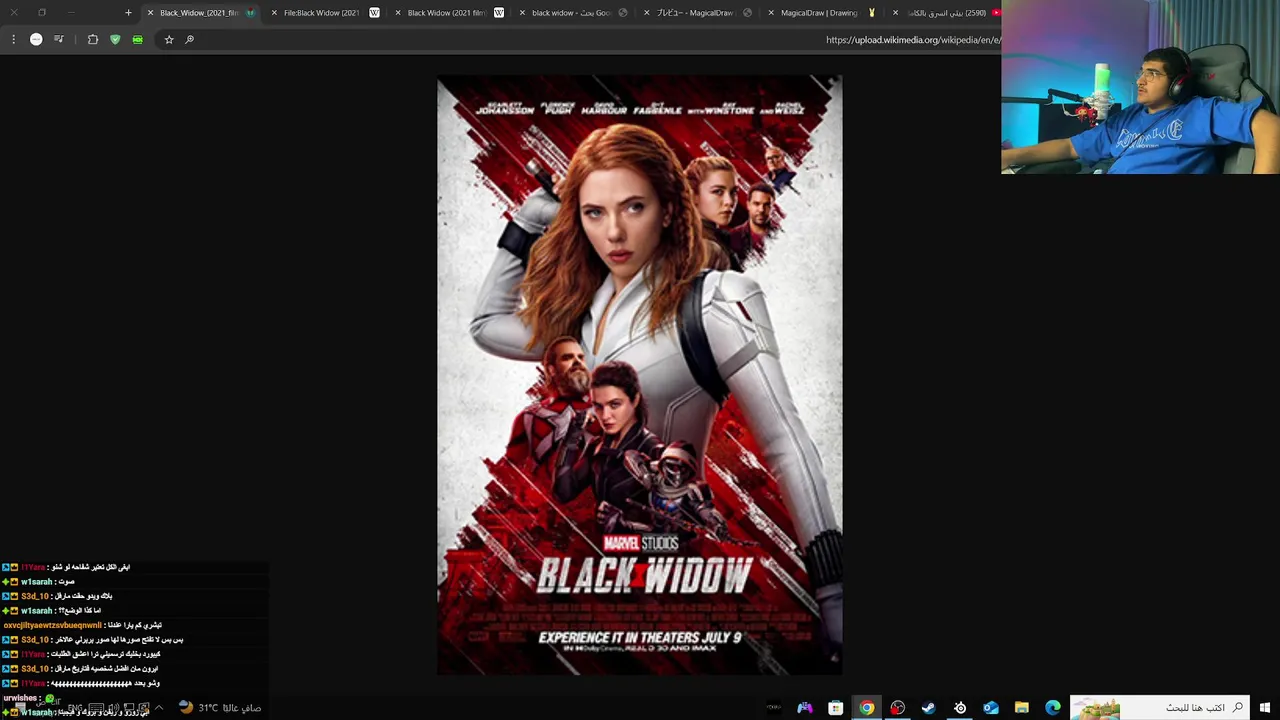Open the game controller app on taskbar
This screenshot has width=1280, height=720.
click(x=805, y=708)
